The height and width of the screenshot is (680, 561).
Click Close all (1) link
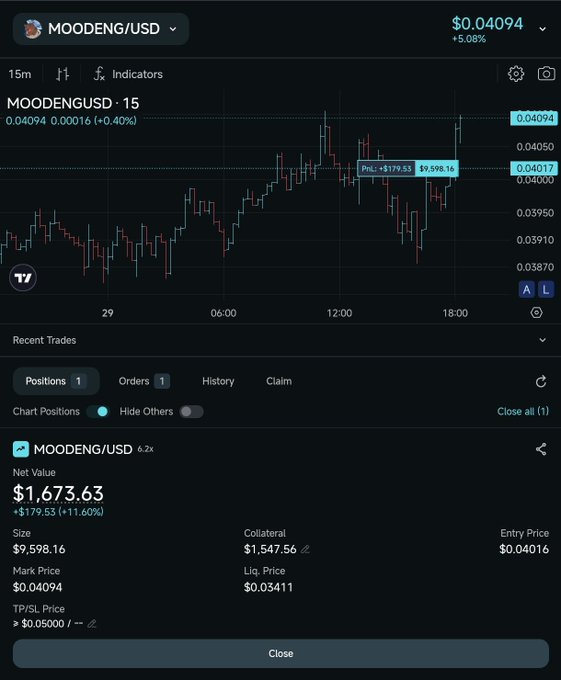523,411
